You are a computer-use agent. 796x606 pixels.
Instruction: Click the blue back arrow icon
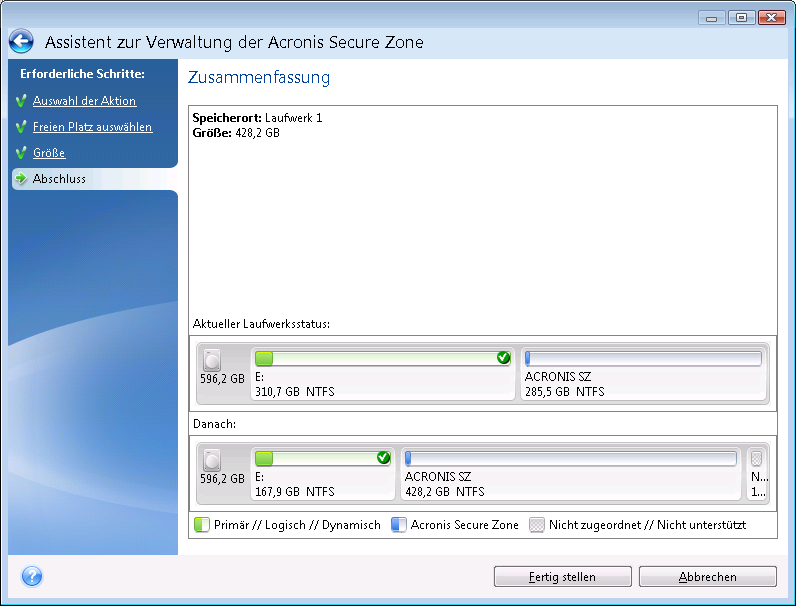click(22, 42)
